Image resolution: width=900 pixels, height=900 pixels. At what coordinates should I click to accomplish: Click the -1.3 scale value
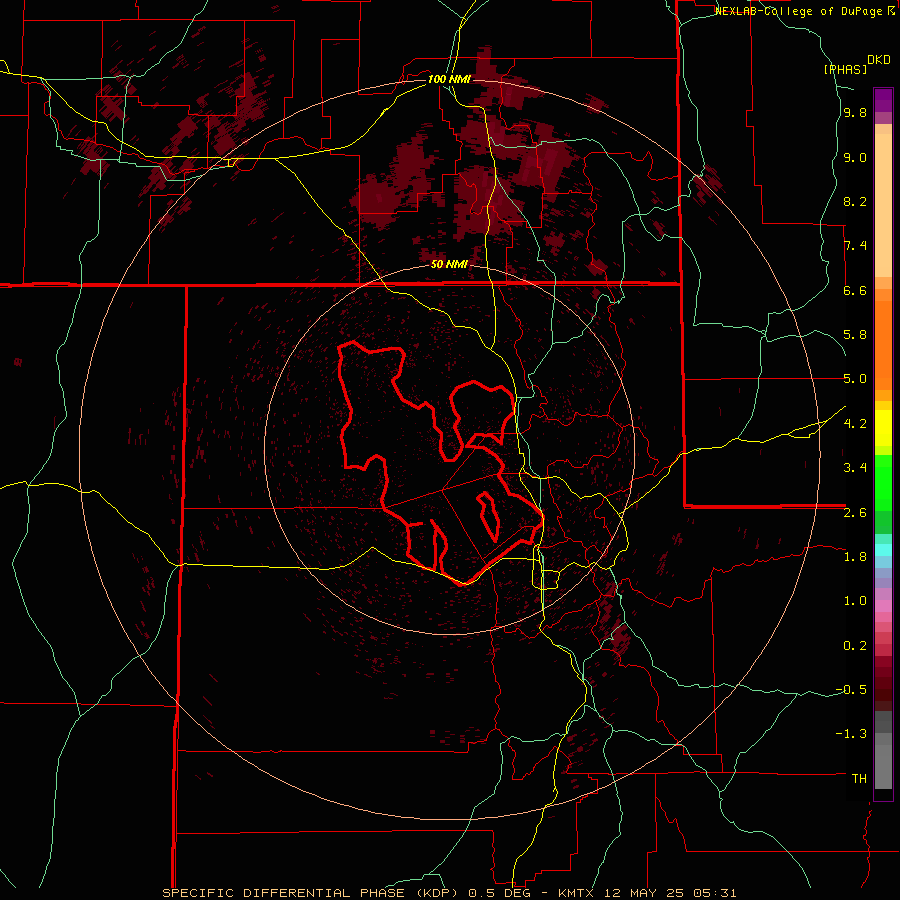click(851, 734)
